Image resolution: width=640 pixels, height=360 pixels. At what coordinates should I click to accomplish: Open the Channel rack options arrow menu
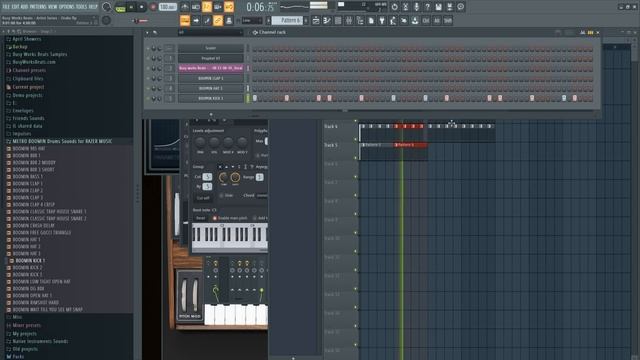coord(147,32)
